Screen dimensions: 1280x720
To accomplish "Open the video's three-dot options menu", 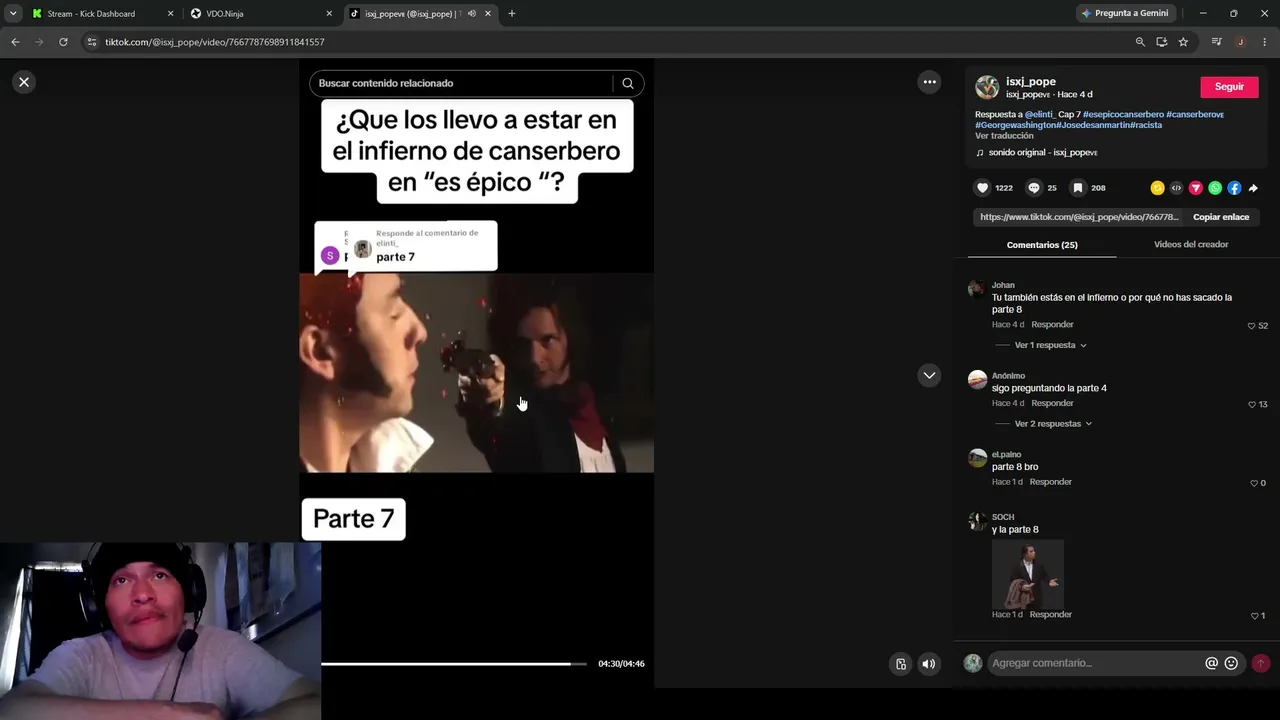I will pyautogui.click(x=929, y=82).
